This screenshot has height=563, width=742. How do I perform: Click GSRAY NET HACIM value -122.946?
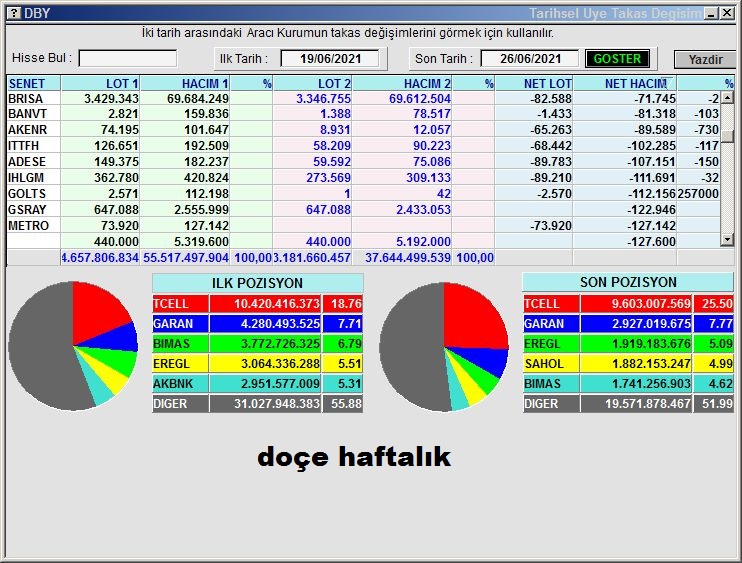[x=651, y=210]
